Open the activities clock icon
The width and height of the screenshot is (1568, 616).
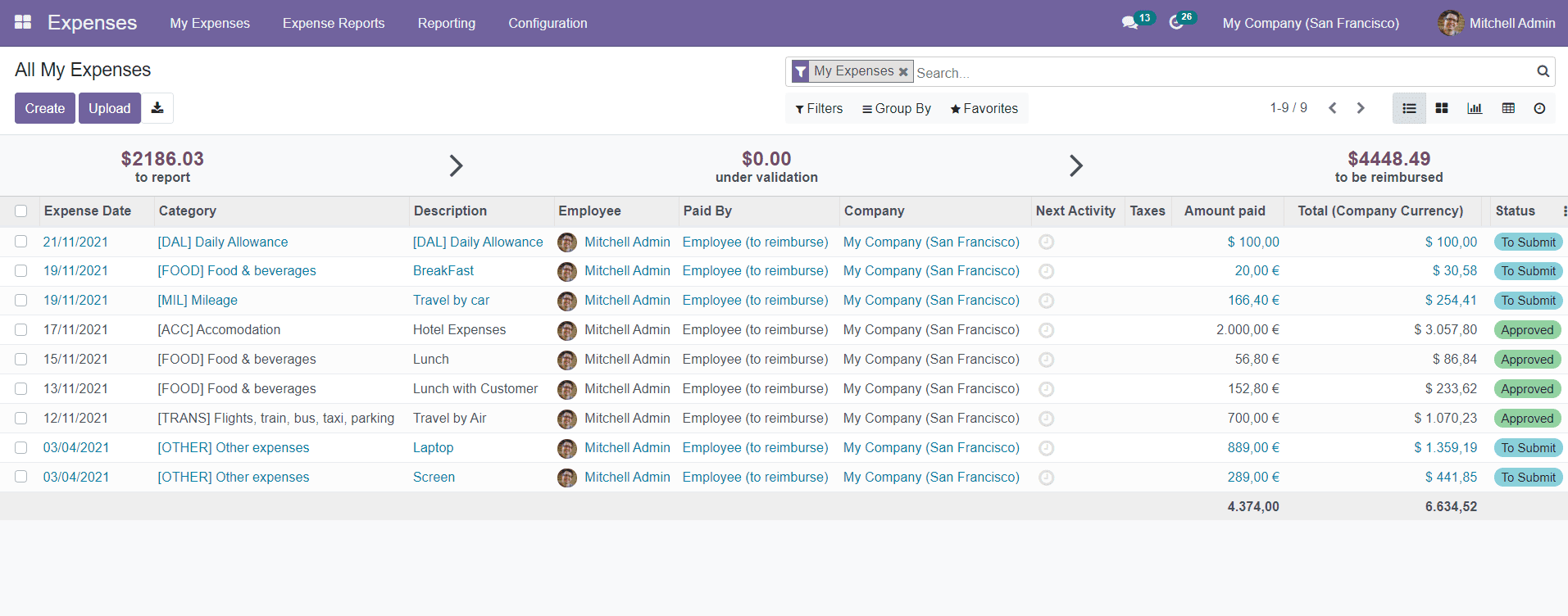point(1176,23)
